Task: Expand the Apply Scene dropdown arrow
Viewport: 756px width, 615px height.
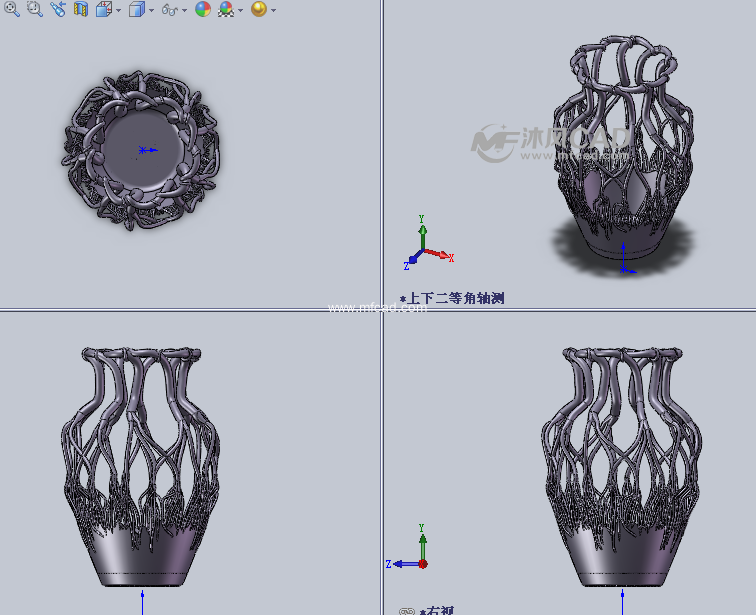Action: coord(241,10)
